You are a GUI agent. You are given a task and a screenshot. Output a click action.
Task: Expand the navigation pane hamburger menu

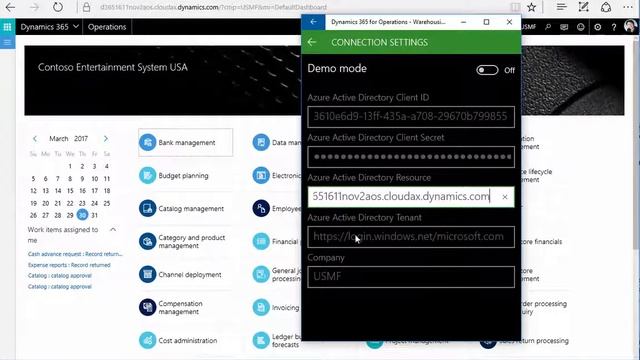7,42
